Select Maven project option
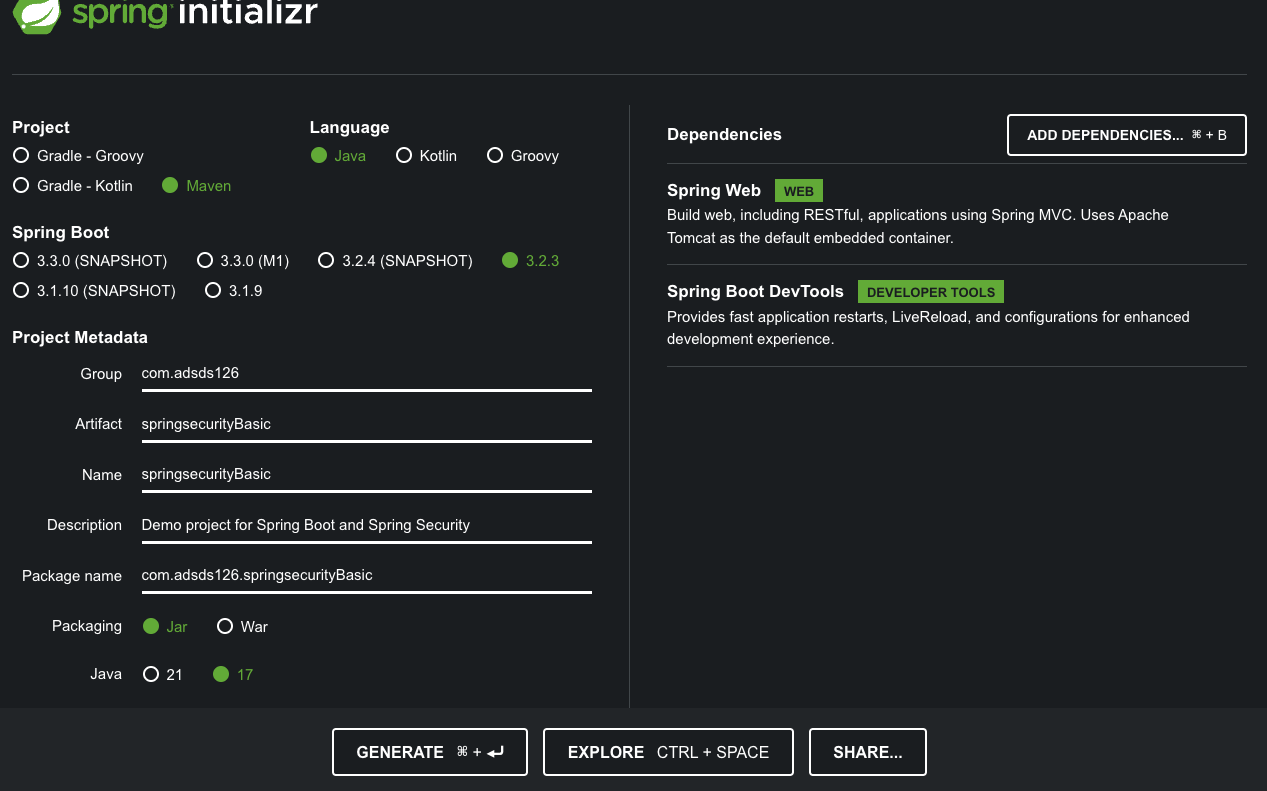Screen dimensions: 1267x791 pos(196,186)
